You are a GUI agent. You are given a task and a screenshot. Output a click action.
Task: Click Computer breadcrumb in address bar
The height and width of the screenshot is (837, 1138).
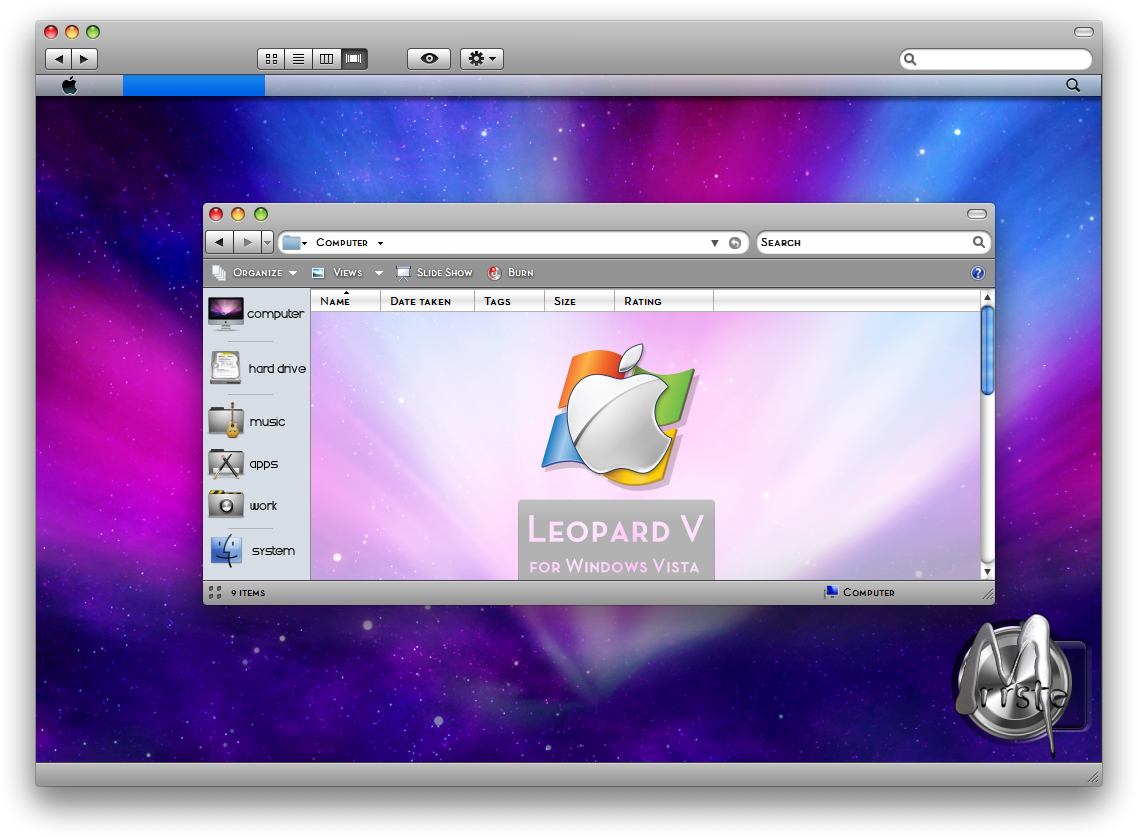point(342,242)
